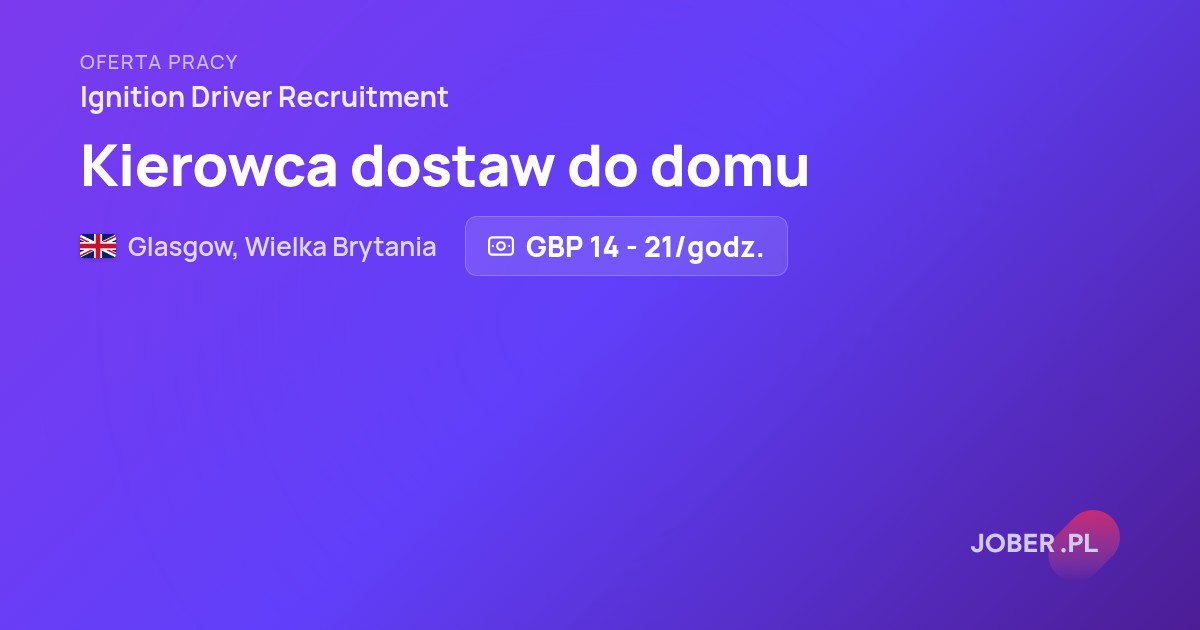Select the GBP 14 text in badge
The width and height of the screenshot is (1200, 630).
pyautogui.click(x=572, y=247)
